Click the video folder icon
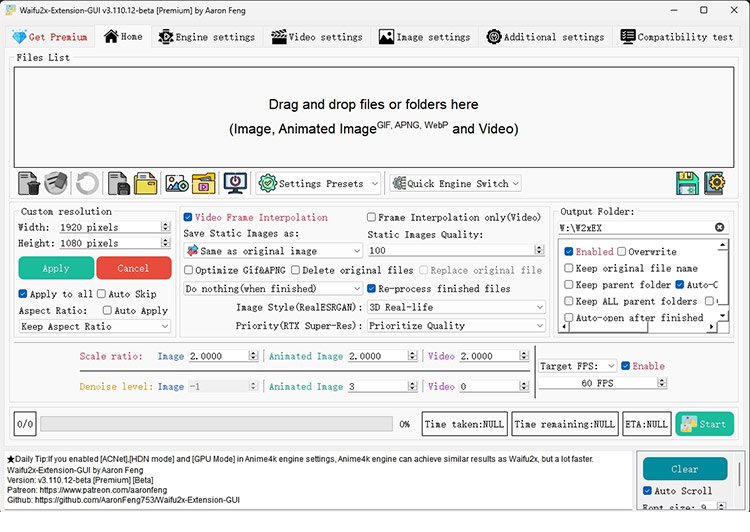 pyautogui.click(x=204, y=183)
